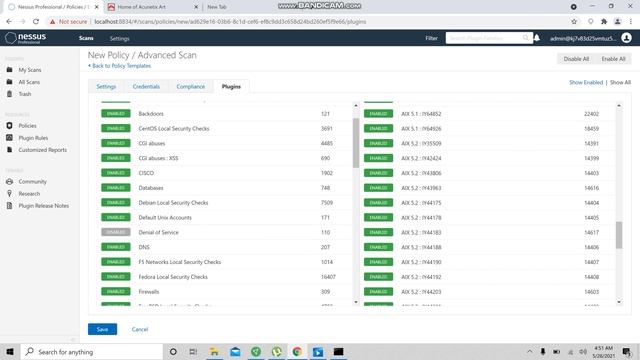Switch to the Settings tab
640x360 pixels.
[106, 87]
